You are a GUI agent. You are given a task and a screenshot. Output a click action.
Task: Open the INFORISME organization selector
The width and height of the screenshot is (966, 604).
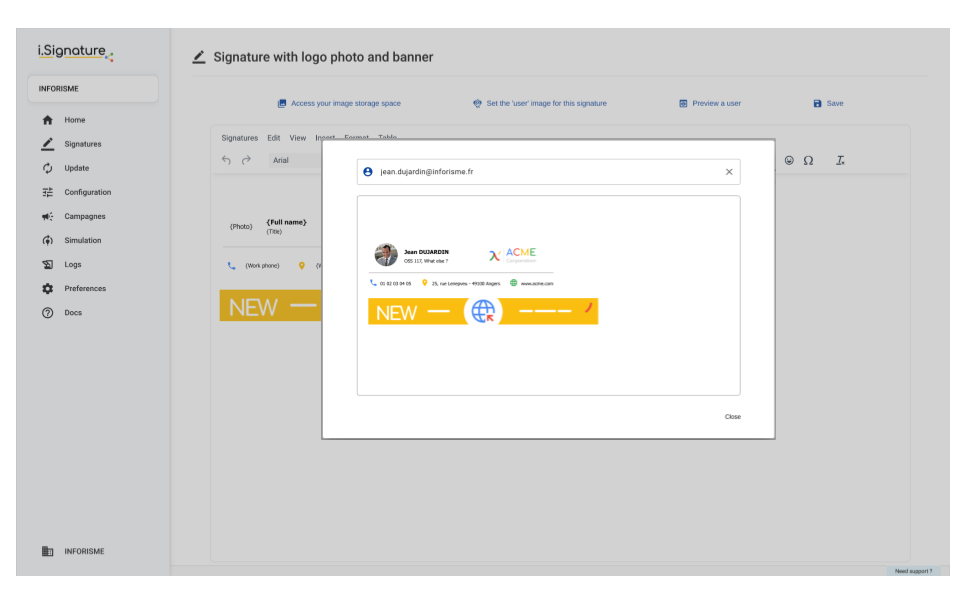pyautogui.click(x=93, y=89)
